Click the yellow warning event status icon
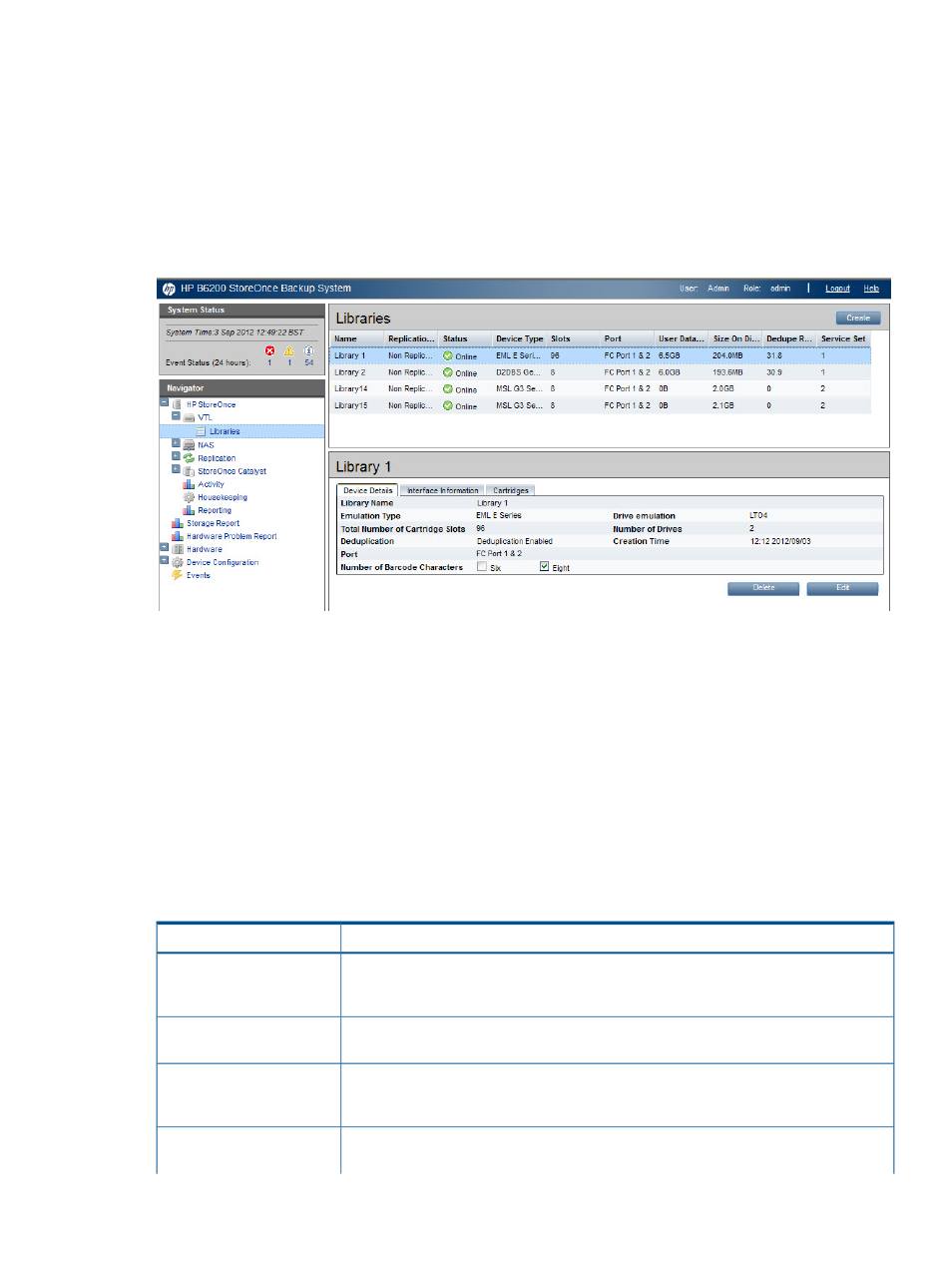The width and height of the screenshot is (952, 1268). 289,350
